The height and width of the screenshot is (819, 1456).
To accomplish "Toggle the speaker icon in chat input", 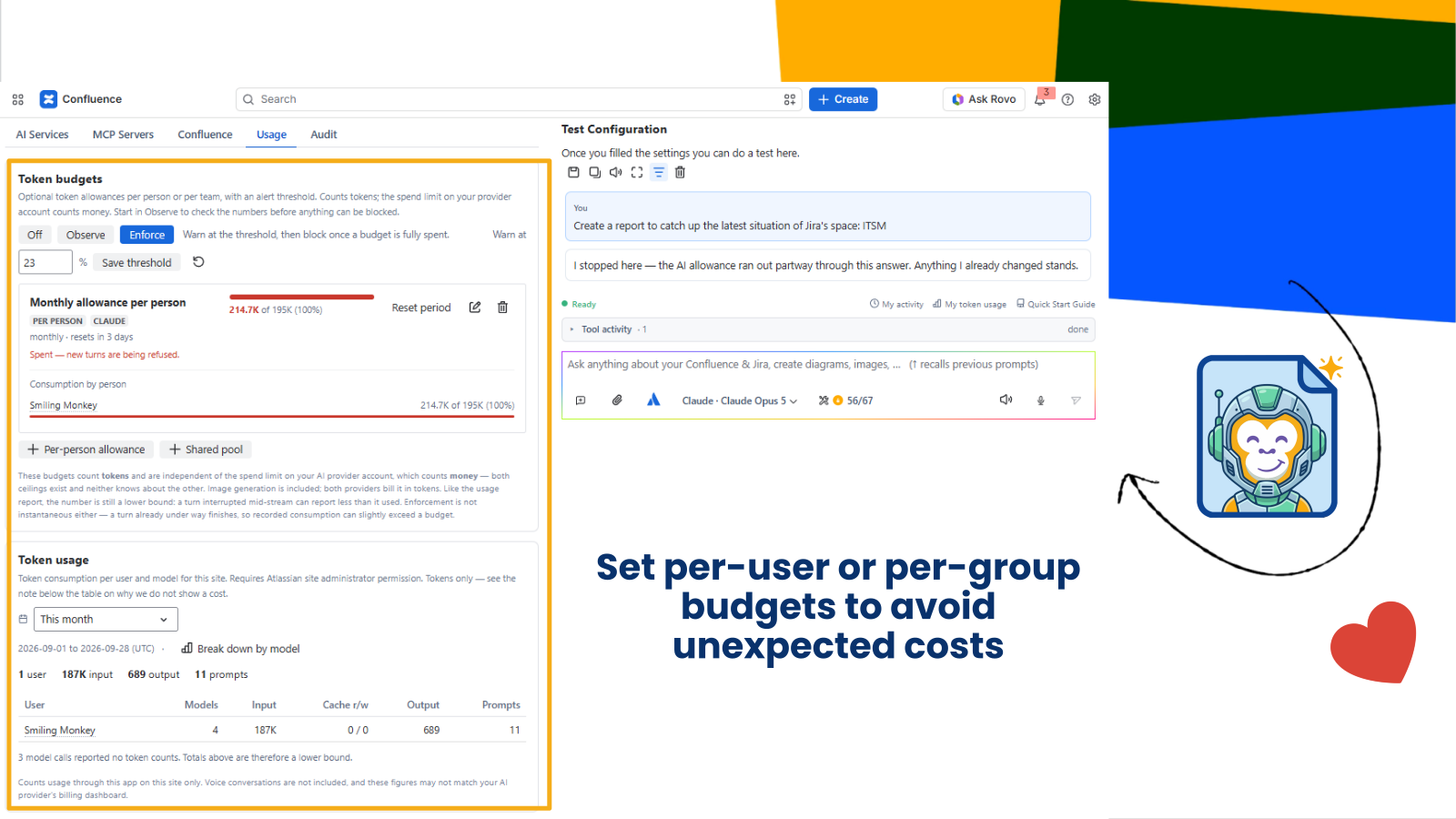I will pyautogui.click(x=1006, y=400).
